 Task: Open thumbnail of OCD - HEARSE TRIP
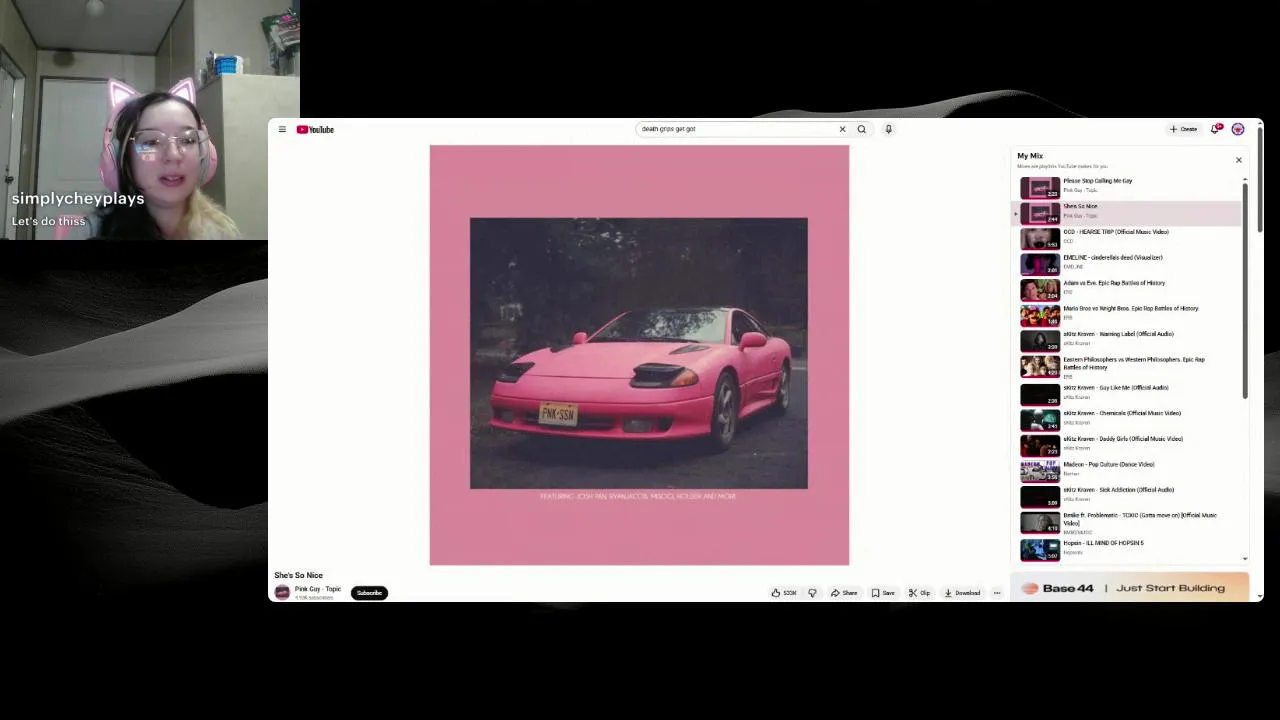click(x=1040, y=238)
